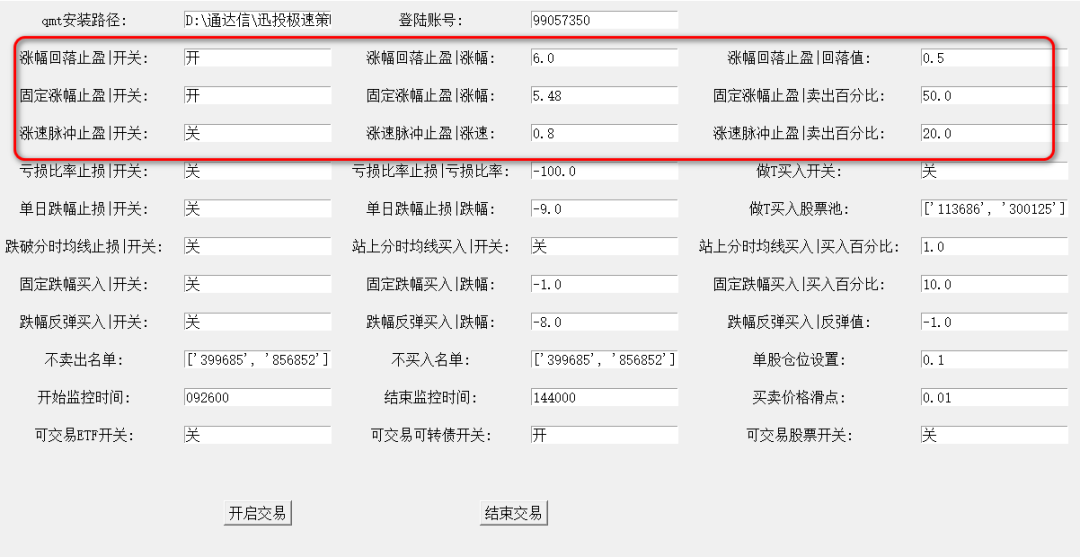This screenshot has height=557, width=1080.
Task: Edit the 买卖价格滑点 field 0.01
Action: 994,397
